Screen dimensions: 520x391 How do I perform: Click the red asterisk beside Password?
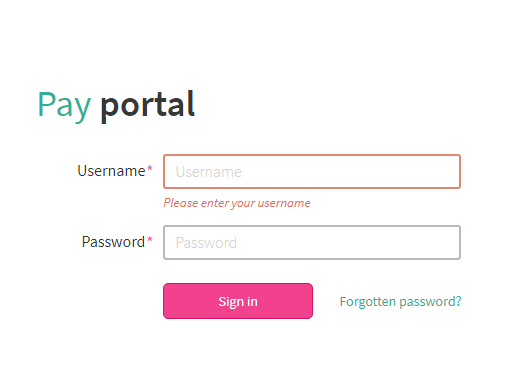tap(150, 239)
